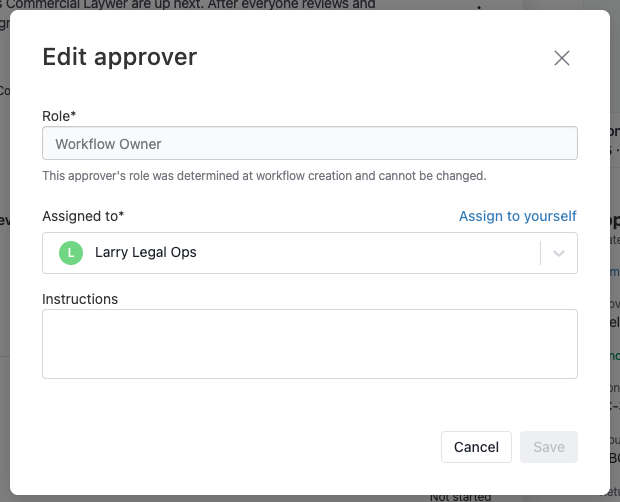
Task: Click the Workflow Owner role field
Action: click(310, 143)
